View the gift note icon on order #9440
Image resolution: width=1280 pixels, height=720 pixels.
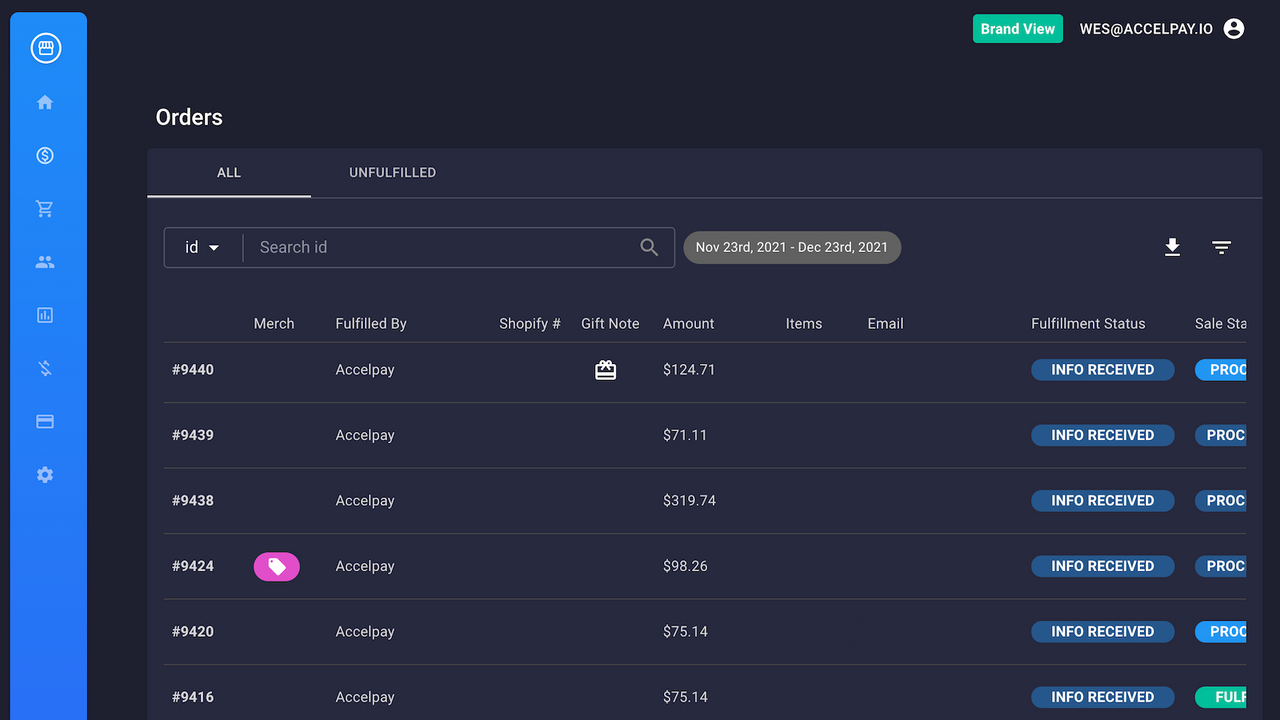[605, 369]
